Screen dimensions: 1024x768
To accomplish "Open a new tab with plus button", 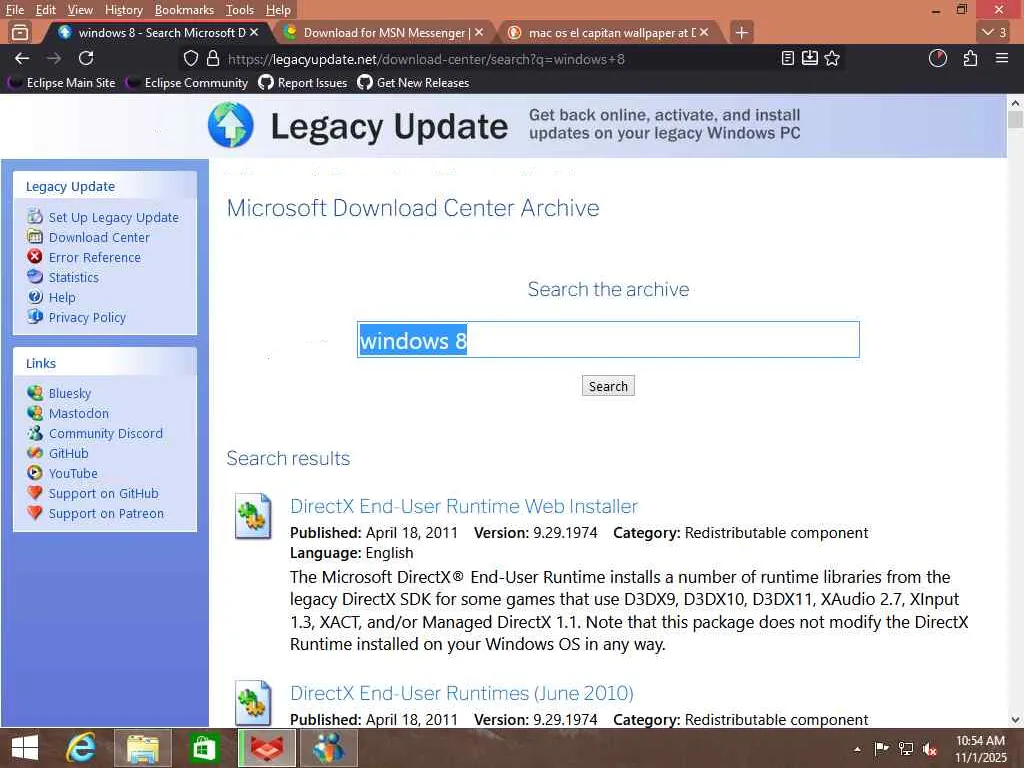I will click(x=741, y=32).
